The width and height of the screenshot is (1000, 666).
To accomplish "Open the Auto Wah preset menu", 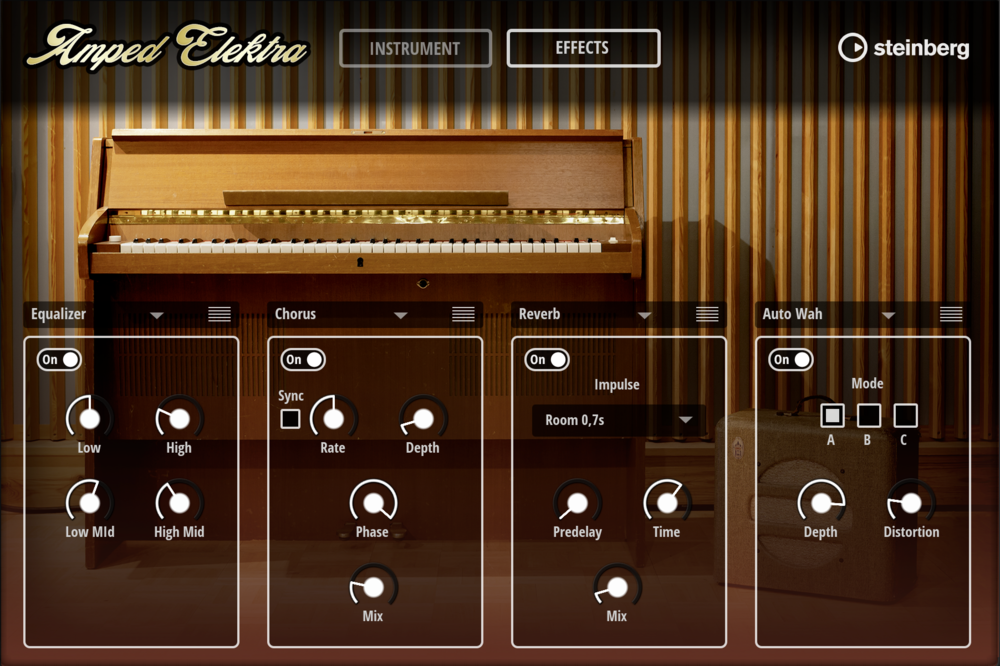I will 949,313.
